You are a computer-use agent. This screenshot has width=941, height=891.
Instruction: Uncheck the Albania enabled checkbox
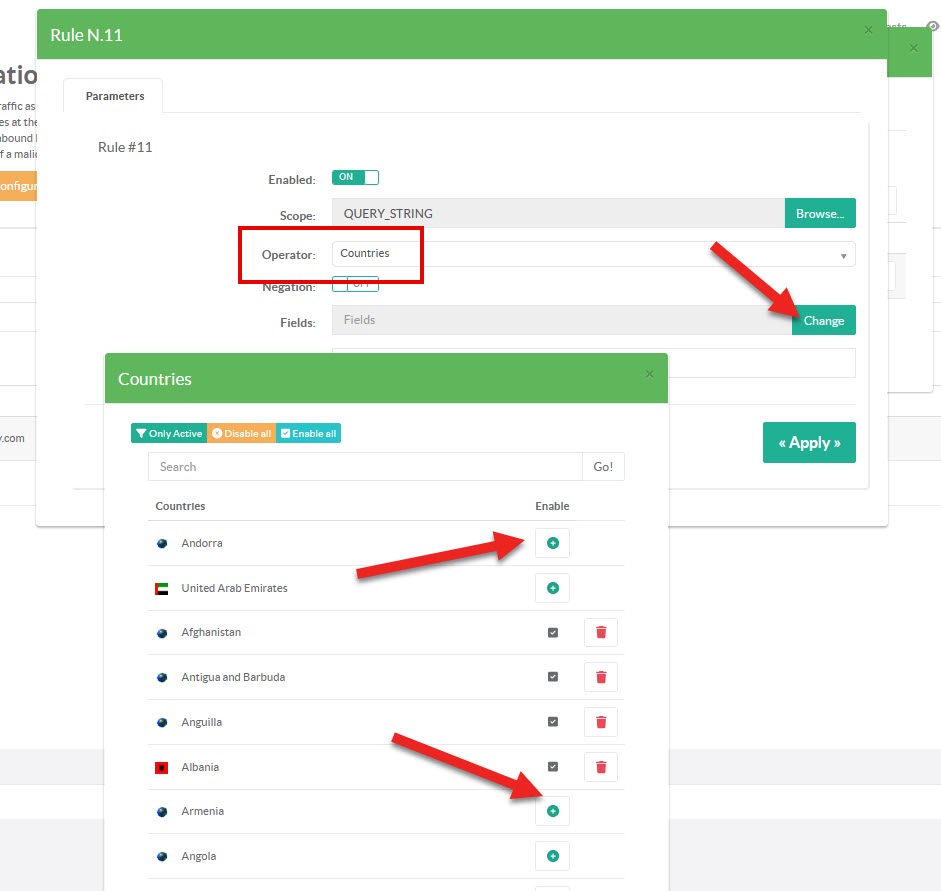coord(552,767)
